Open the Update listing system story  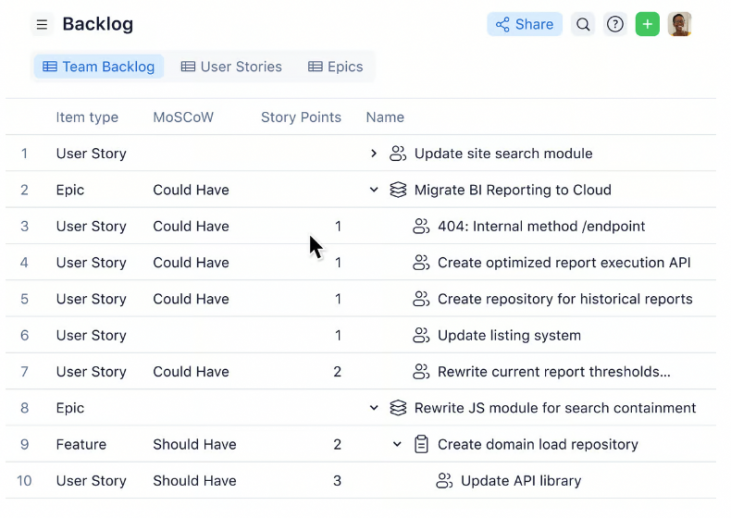coord(509,335)
